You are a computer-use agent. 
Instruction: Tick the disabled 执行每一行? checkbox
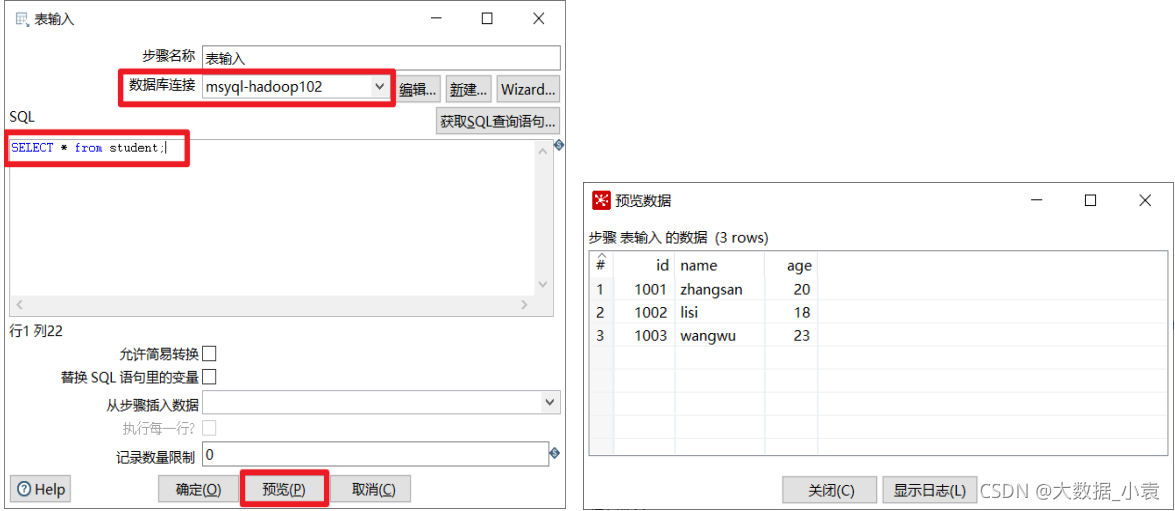210,429
